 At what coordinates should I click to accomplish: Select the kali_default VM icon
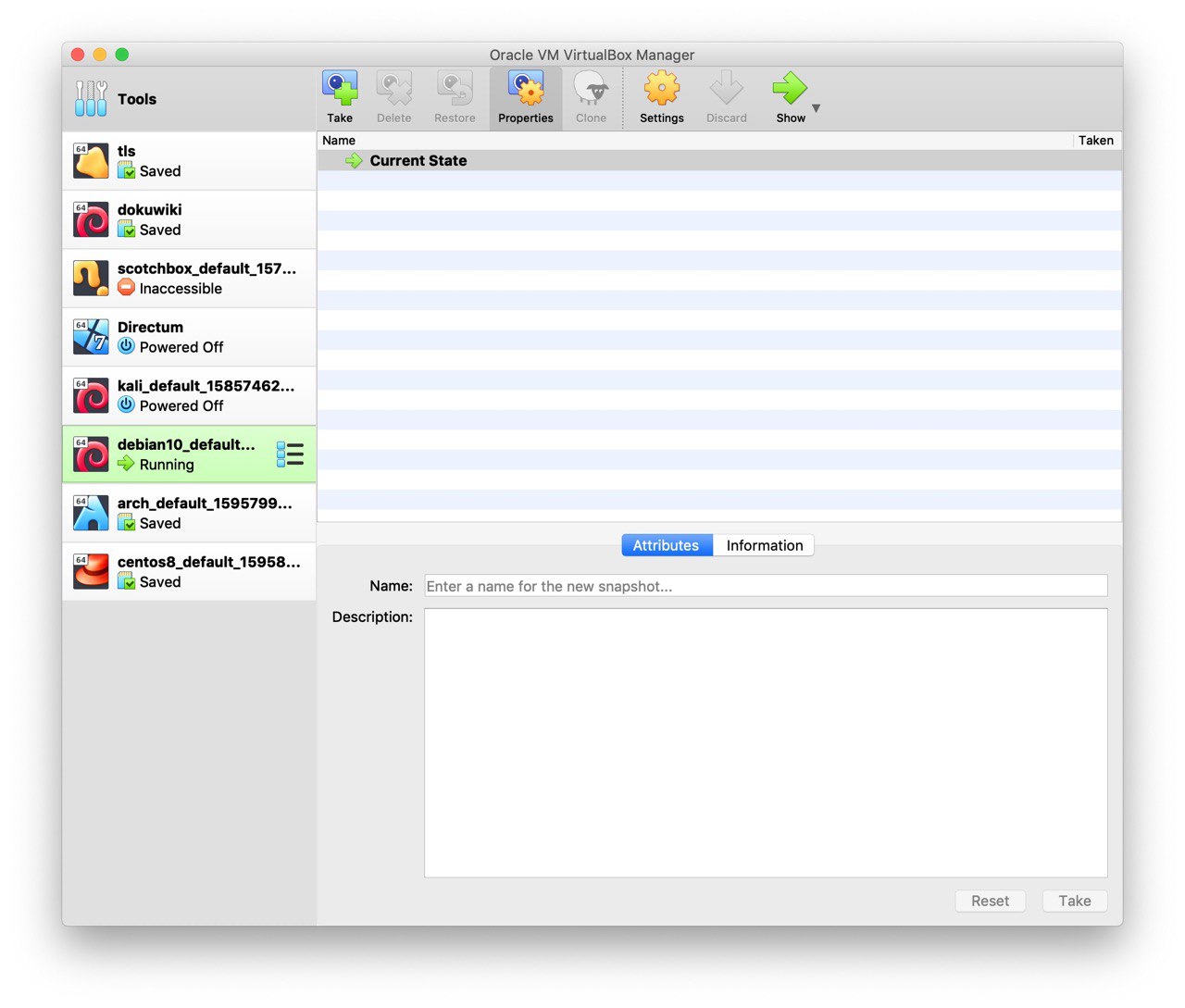point(91,395)
